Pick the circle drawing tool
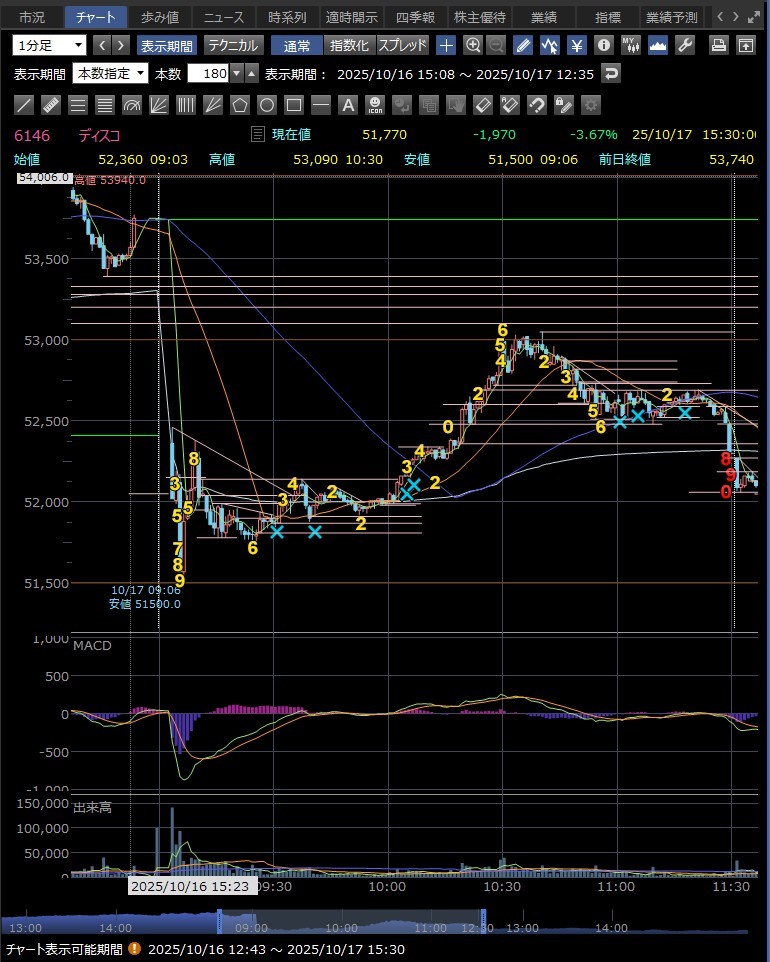 266,105
